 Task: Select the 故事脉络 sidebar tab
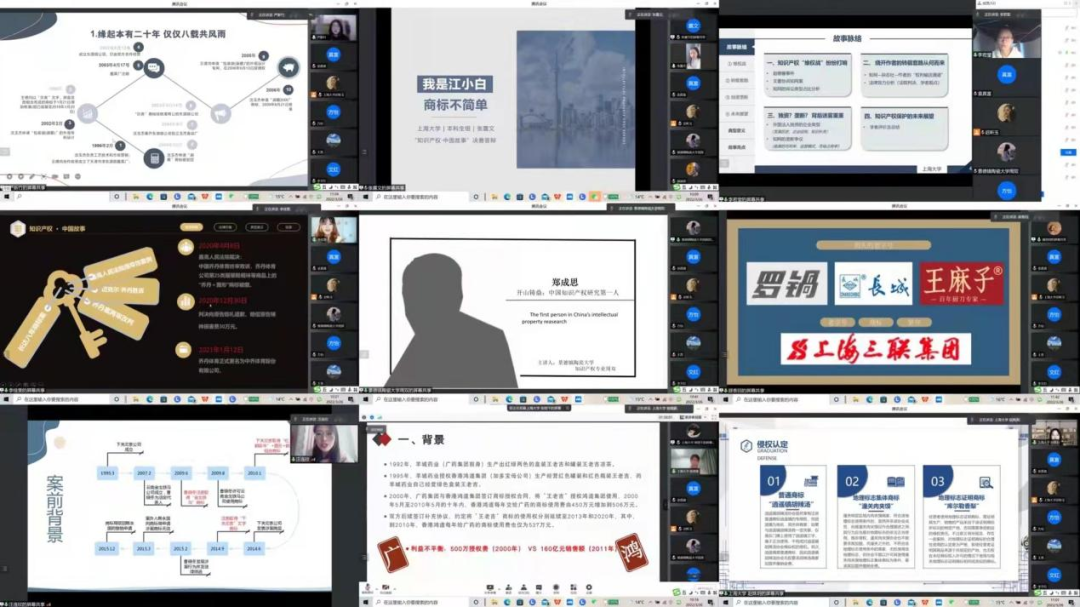tap(737, 45)
